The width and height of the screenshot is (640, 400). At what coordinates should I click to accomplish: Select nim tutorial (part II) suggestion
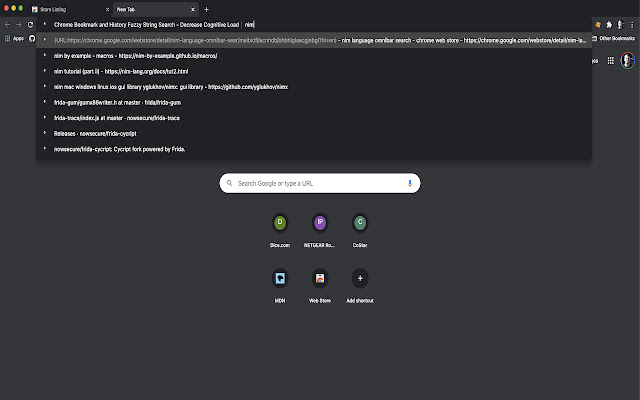pyautogui.click(x=314, y=71)
